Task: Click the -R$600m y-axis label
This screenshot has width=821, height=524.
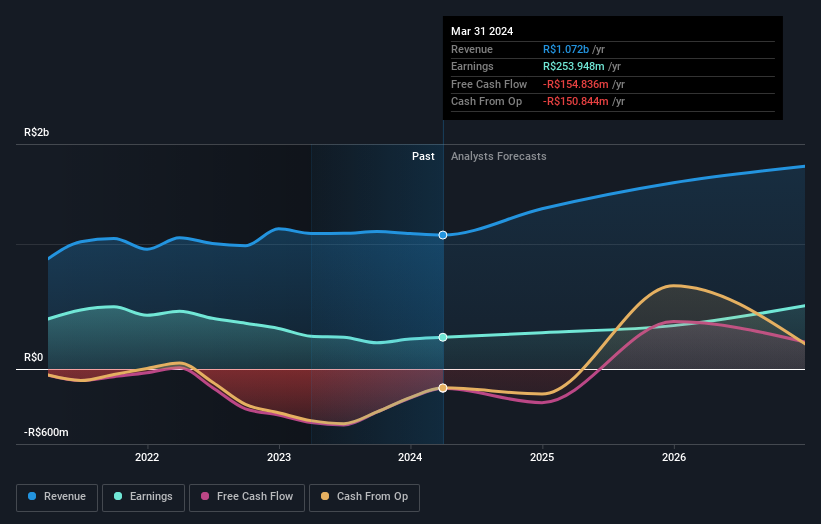Action: tap(46, 432)
